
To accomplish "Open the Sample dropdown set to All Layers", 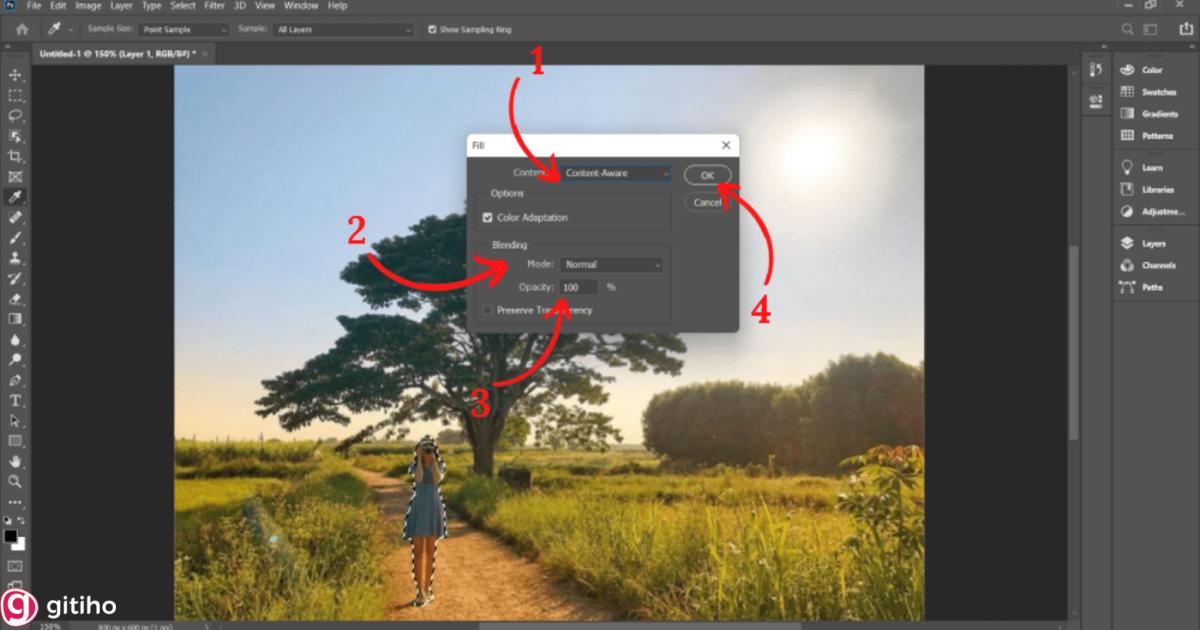I will 343,29.
